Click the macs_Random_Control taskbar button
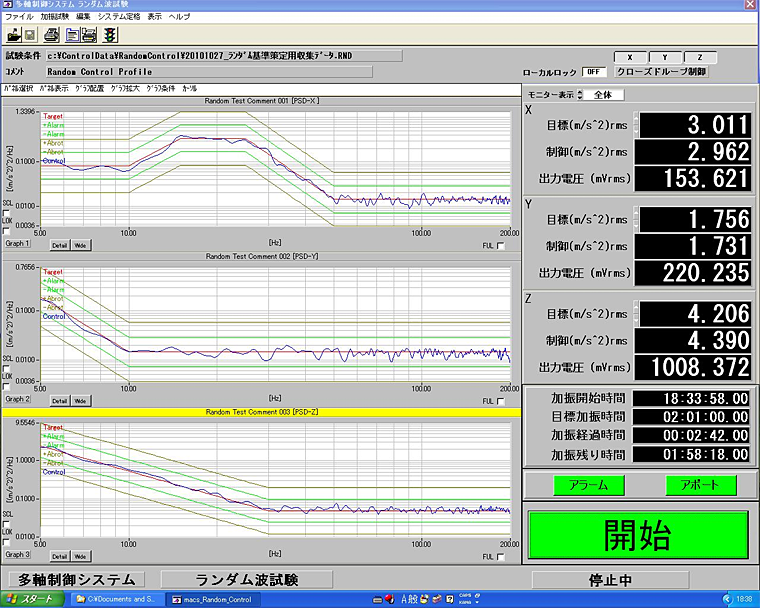760x608 pixels. (213, 600)
